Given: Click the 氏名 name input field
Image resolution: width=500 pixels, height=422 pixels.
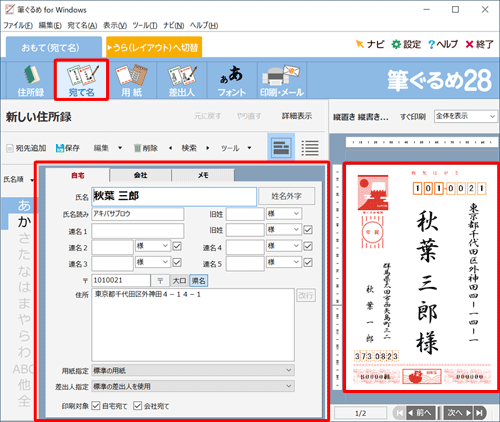Looking at the screenshot, I should point(174,196).
